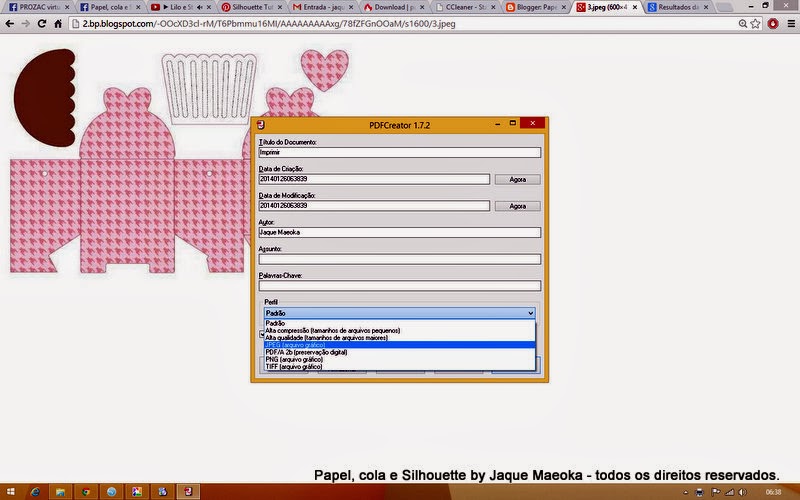
Task: Maximize the PDFCreator window
Action: [512, 124]
